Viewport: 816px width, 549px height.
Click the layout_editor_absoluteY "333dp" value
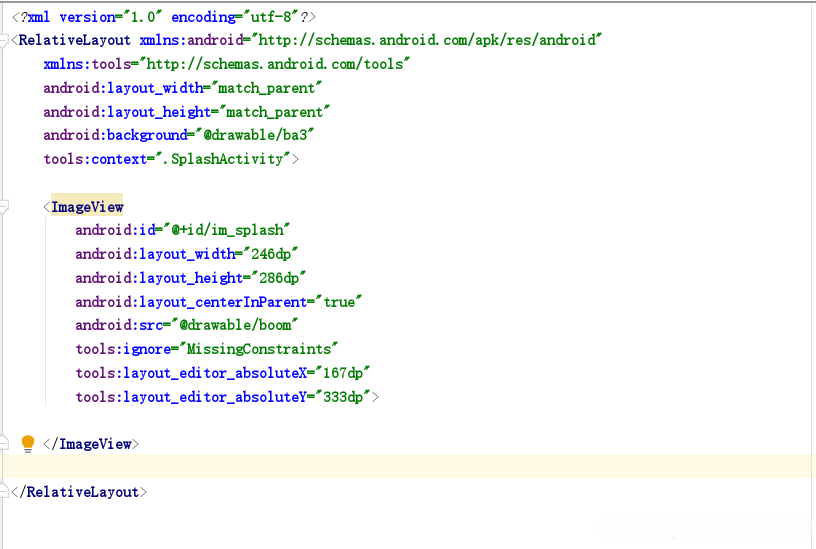point(342,397)
